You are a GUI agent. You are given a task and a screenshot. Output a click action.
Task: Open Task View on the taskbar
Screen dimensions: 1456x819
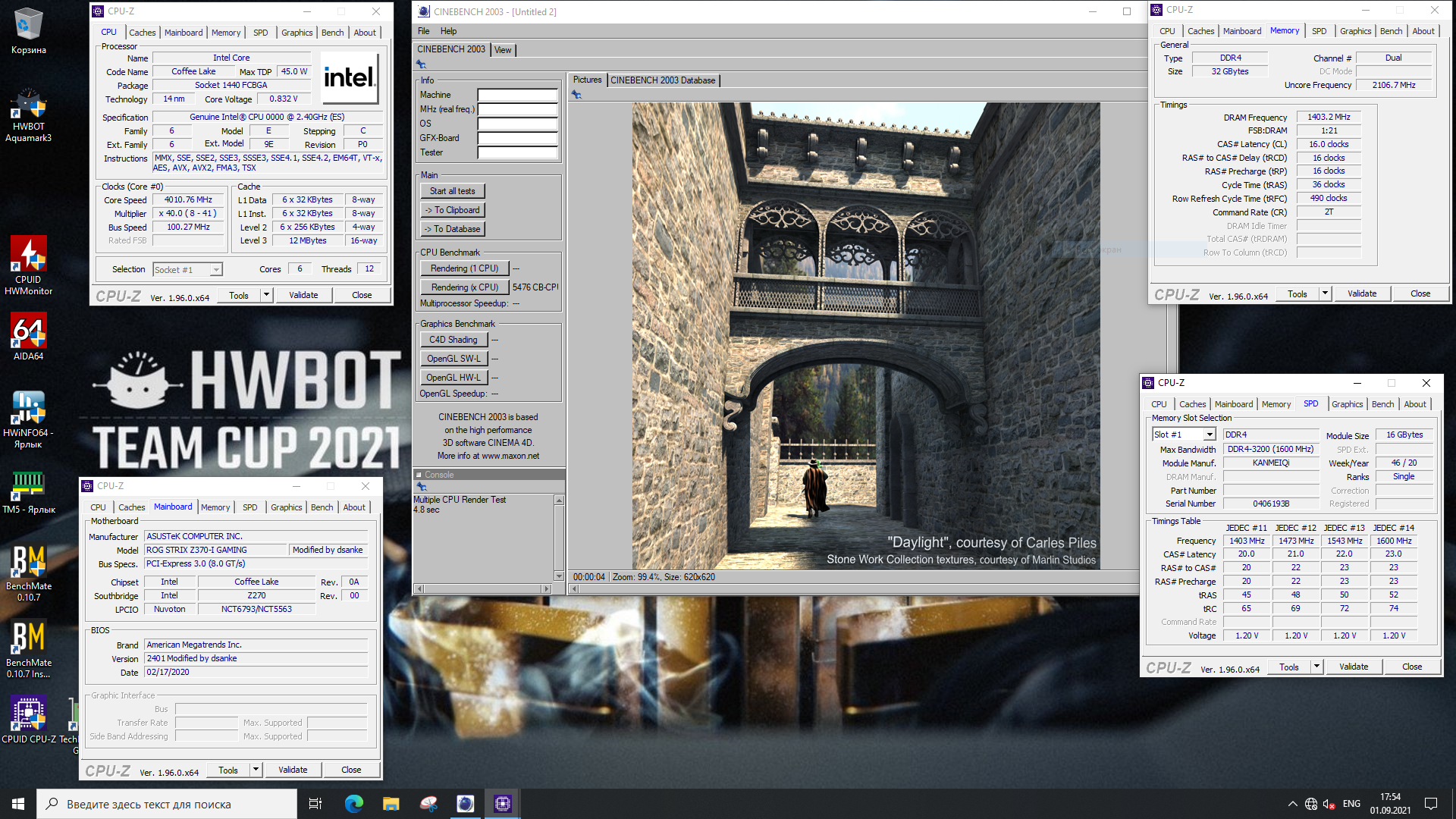(315, 804)
